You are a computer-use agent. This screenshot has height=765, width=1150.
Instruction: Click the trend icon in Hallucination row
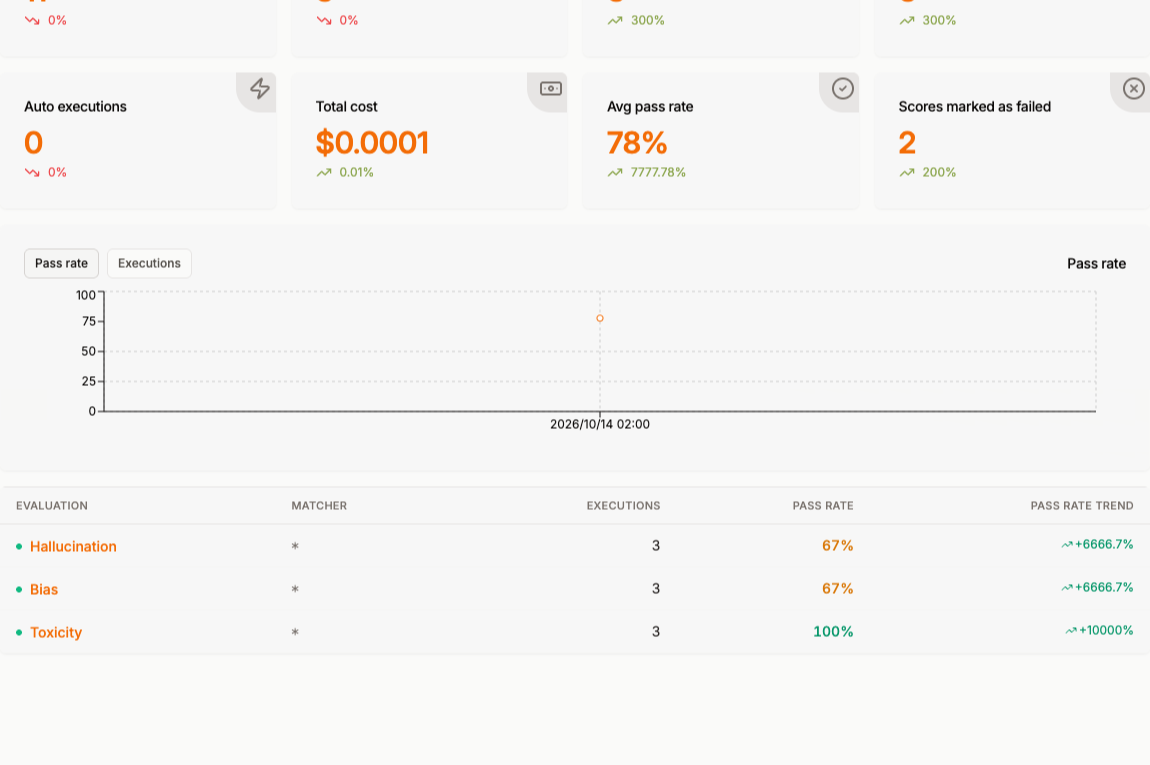[x=1066, y=545]
